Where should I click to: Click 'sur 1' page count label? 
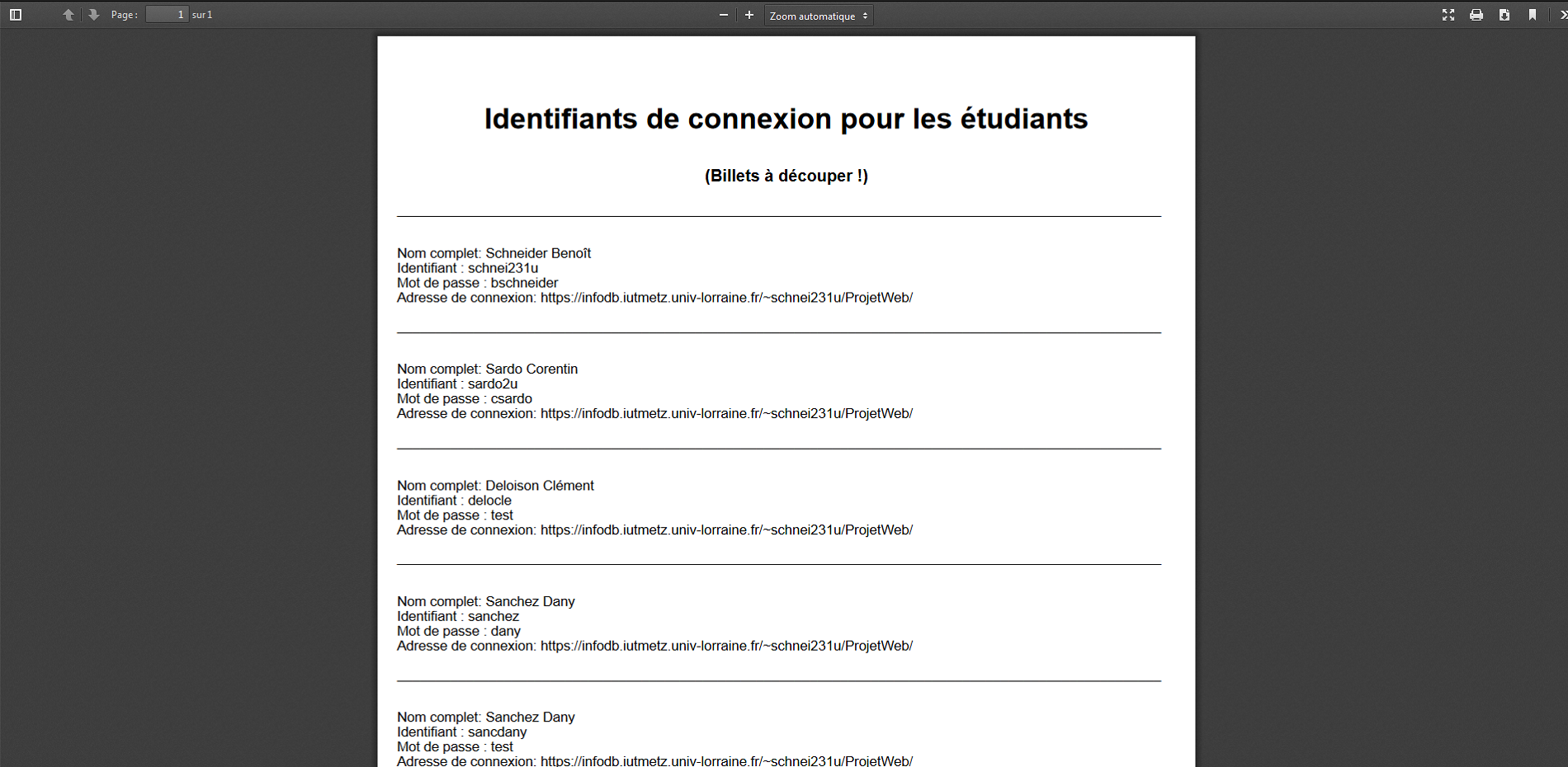(202, 15)
